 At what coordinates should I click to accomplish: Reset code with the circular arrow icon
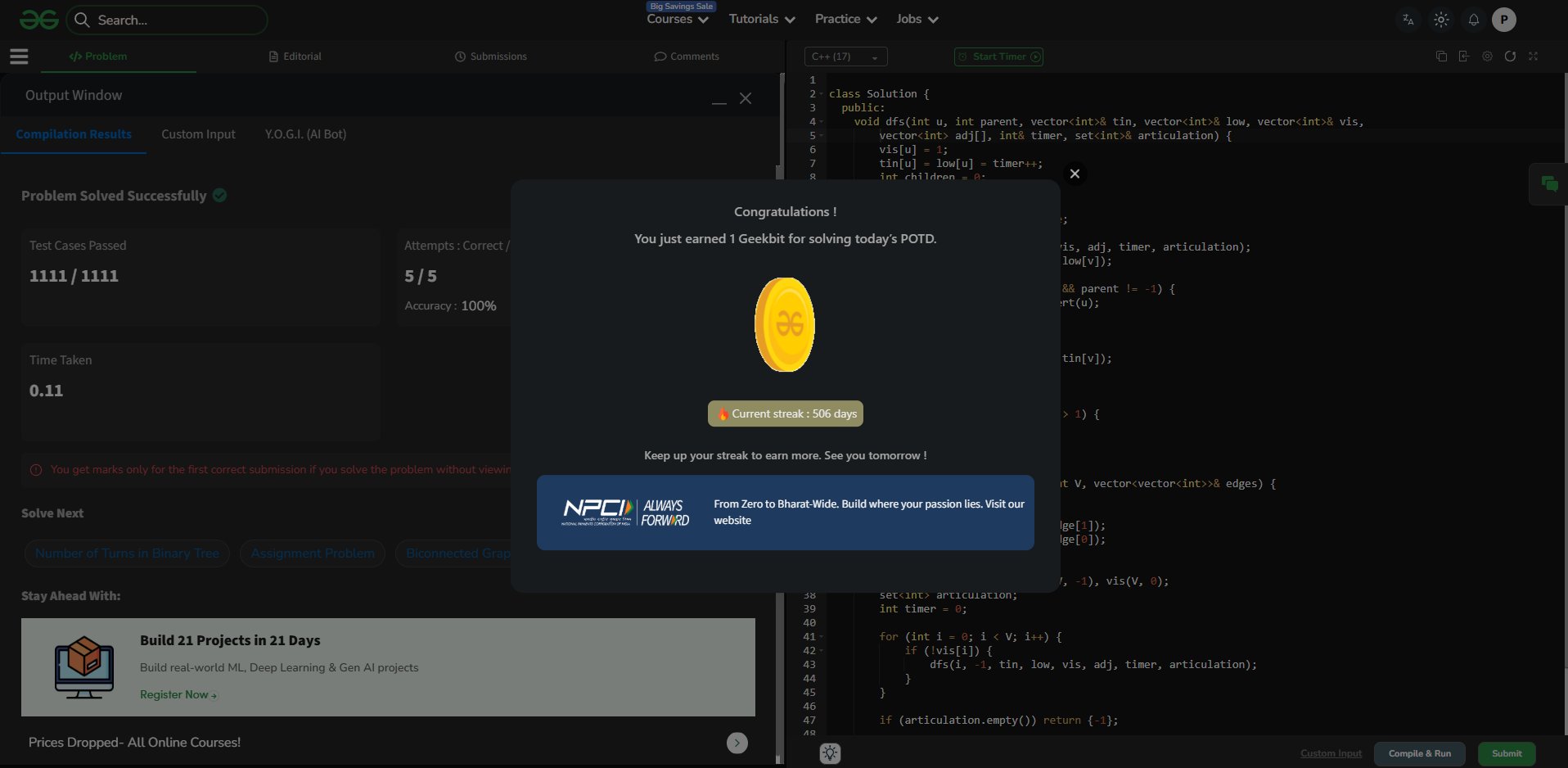(x=1510, y=56)
